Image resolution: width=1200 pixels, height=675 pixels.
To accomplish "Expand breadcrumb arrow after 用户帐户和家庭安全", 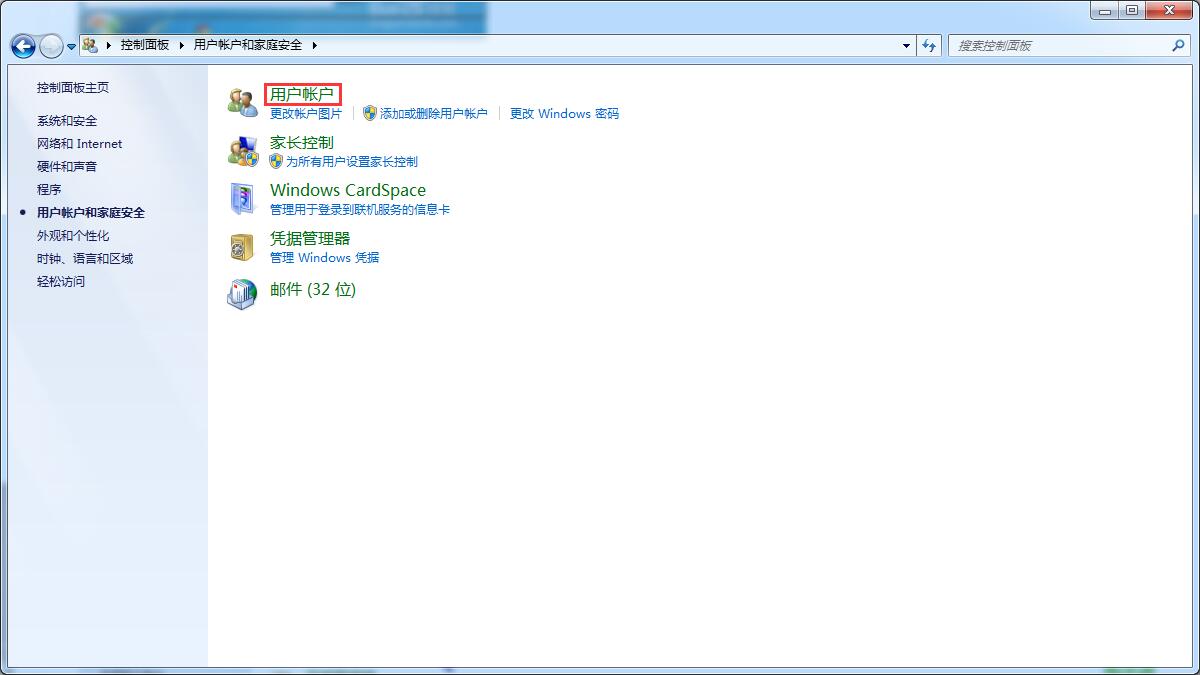I will (x=314, y=45).
